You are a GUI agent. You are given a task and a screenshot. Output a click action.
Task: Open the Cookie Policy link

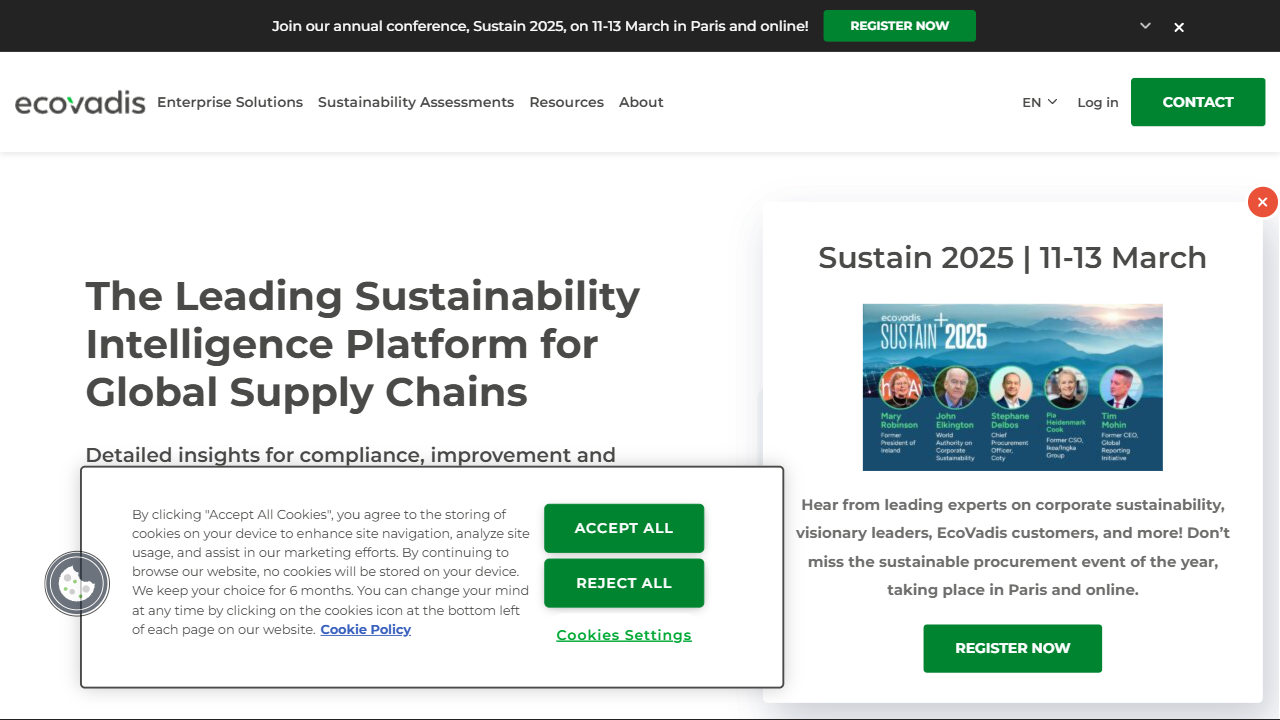366,629
